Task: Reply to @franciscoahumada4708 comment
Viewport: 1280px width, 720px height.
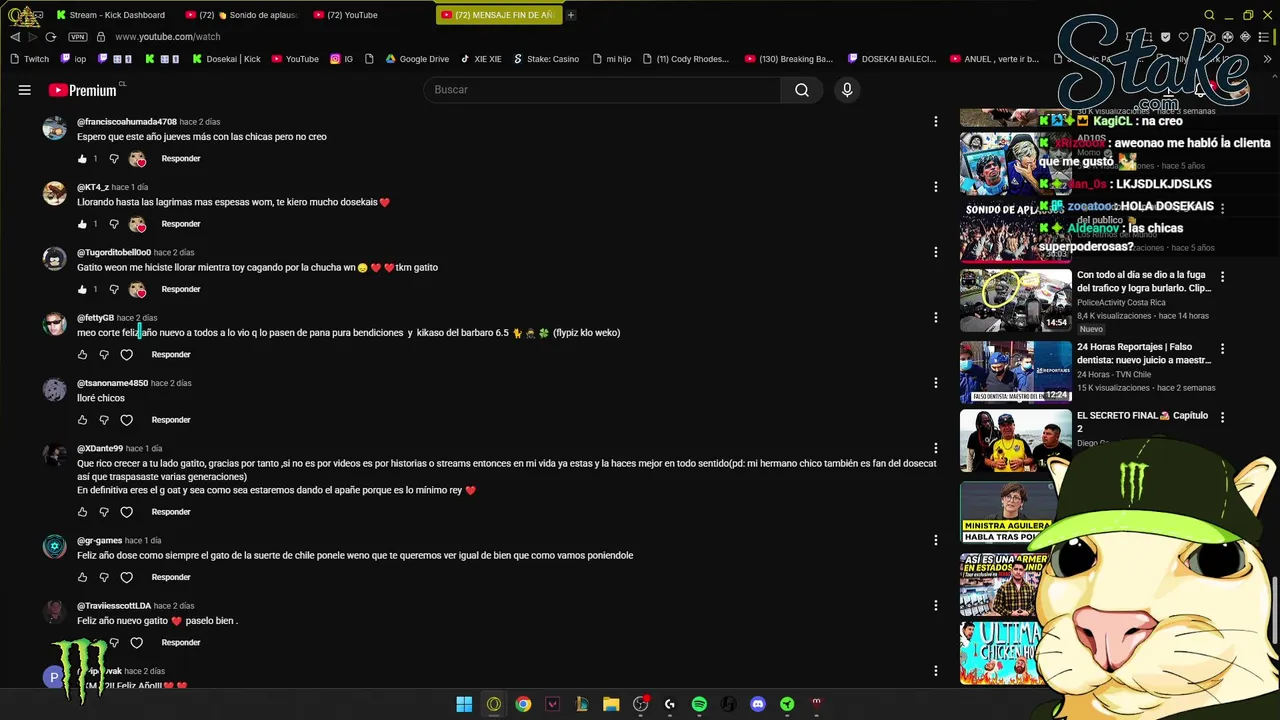Action: (x=181, y=159)
